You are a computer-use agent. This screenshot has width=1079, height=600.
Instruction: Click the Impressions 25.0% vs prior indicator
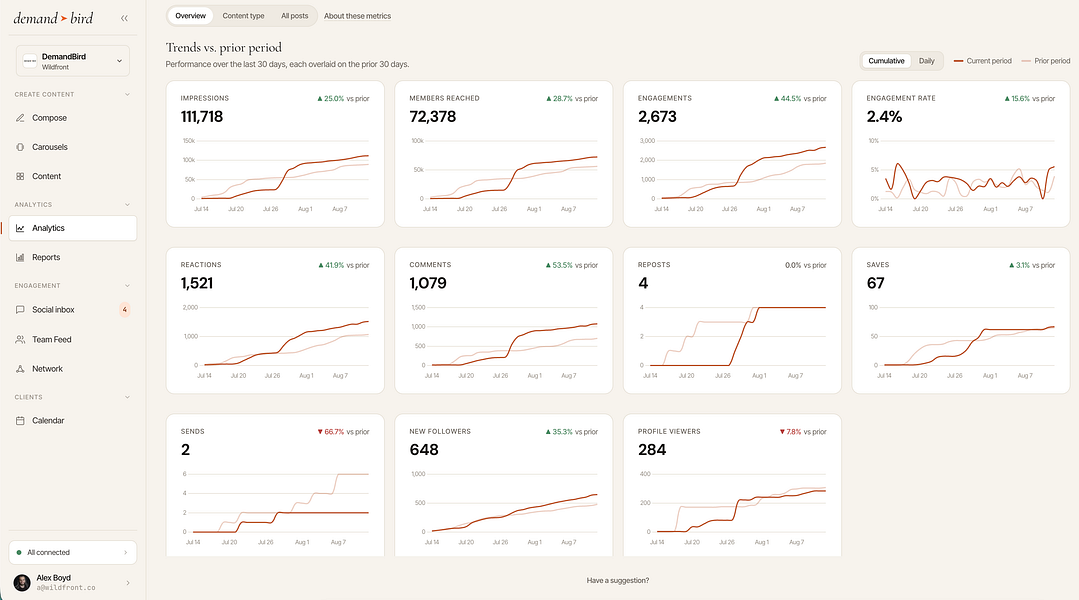343,99
